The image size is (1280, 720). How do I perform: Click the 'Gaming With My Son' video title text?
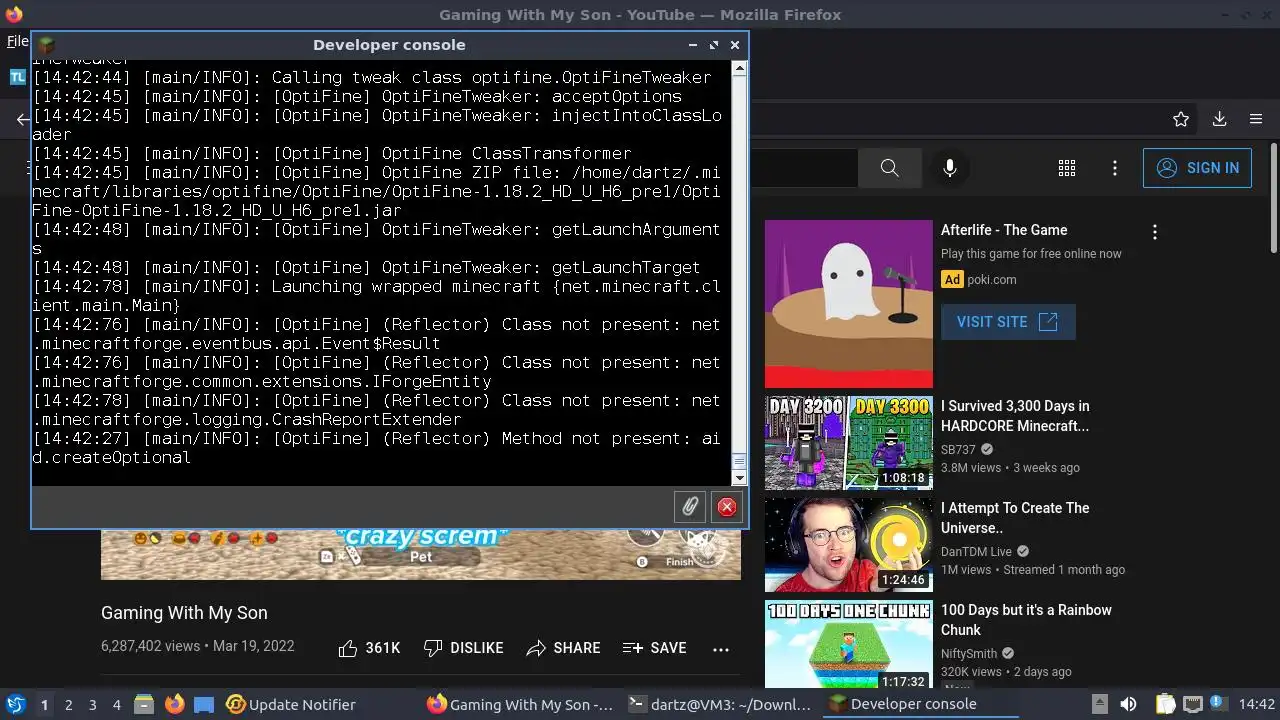(184, 613)
